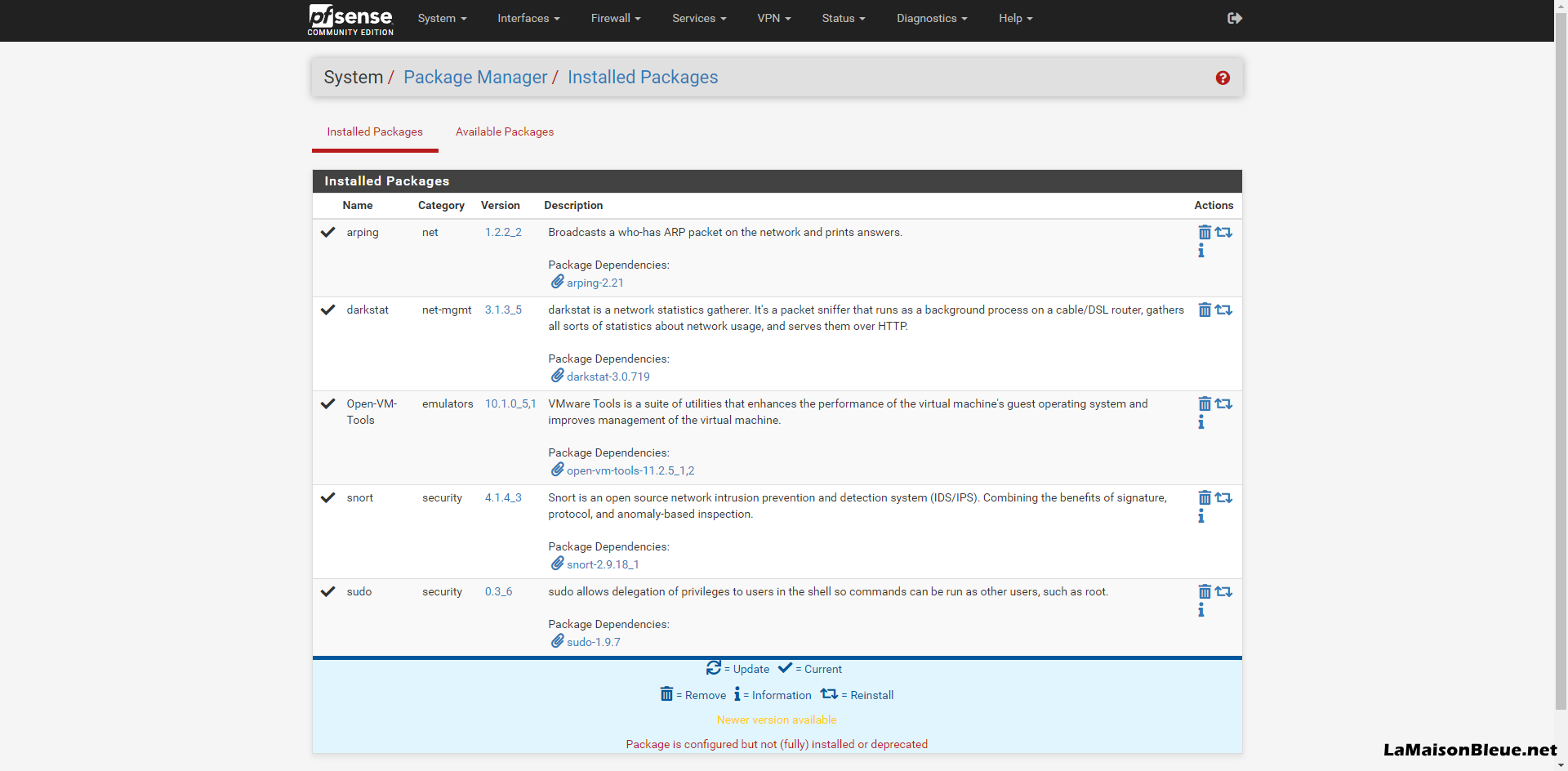Screen dimensions: 1568x771
Task: Click the logout icon in navbar
Action: click(1235, 18)
